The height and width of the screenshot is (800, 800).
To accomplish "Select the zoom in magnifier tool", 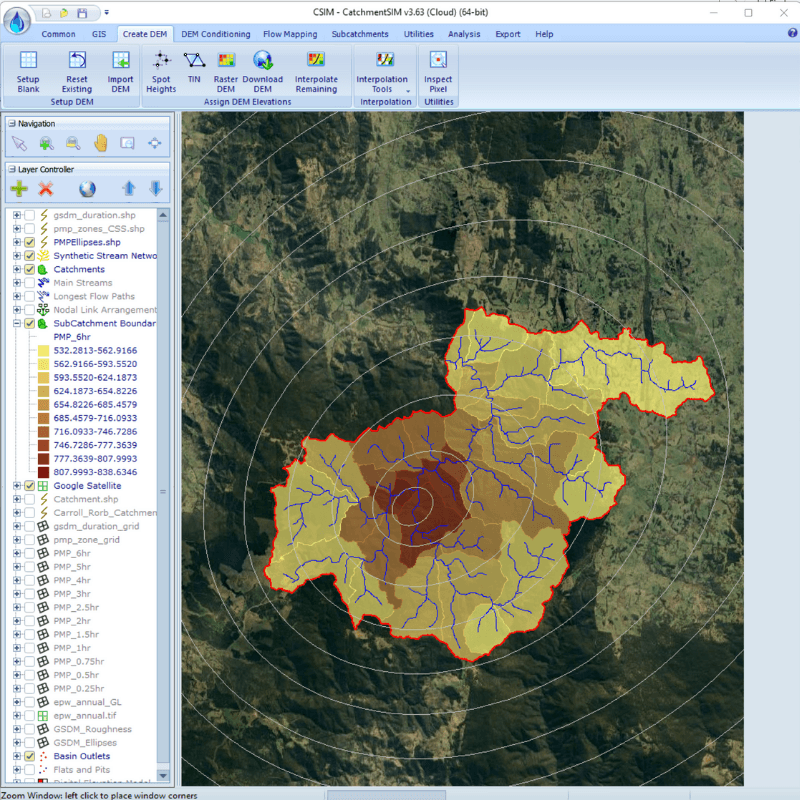I will (x=46, y=143).
